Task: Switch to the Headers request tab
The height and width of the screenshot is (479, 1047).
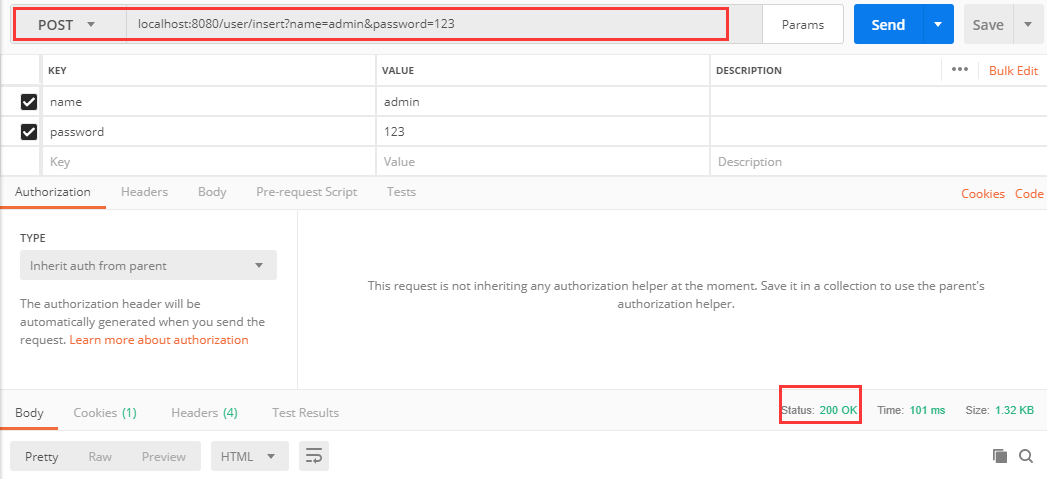Action: pyautogui.click(x=144, y=192)
